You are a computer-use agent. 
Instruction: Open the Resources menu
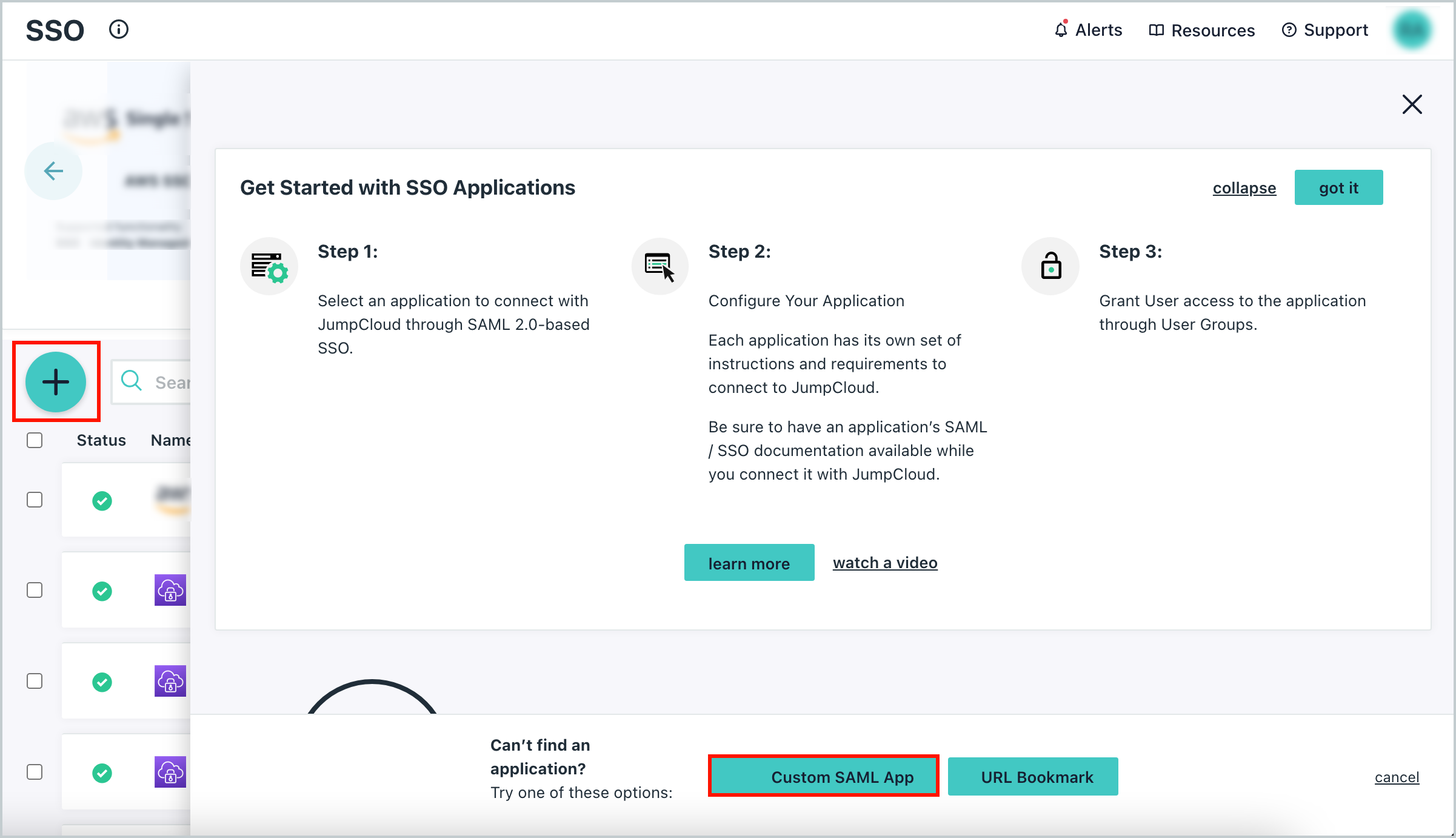point(1201,30)
